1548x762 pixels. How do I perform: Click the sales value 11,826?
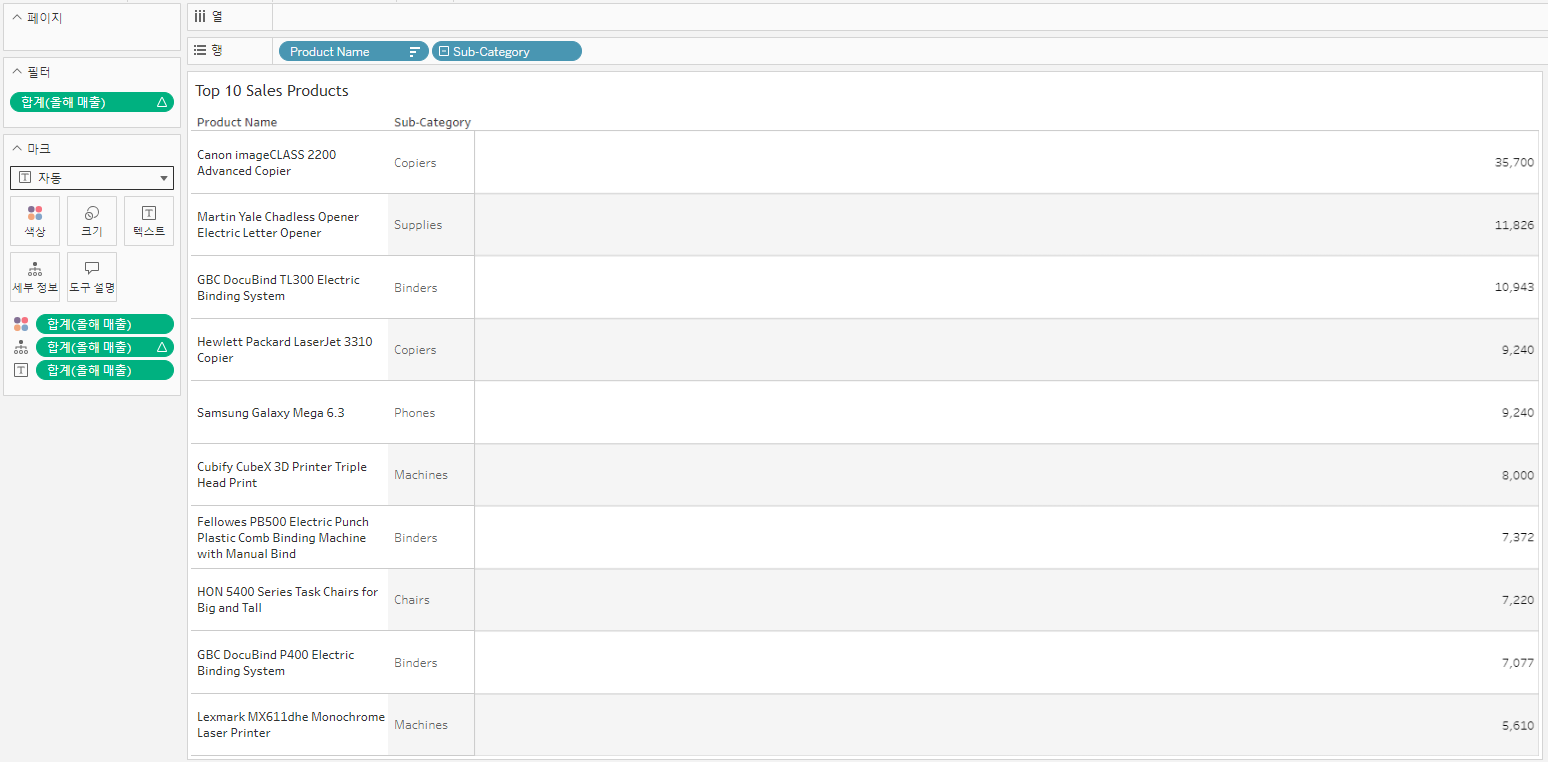click(1514, 225)
